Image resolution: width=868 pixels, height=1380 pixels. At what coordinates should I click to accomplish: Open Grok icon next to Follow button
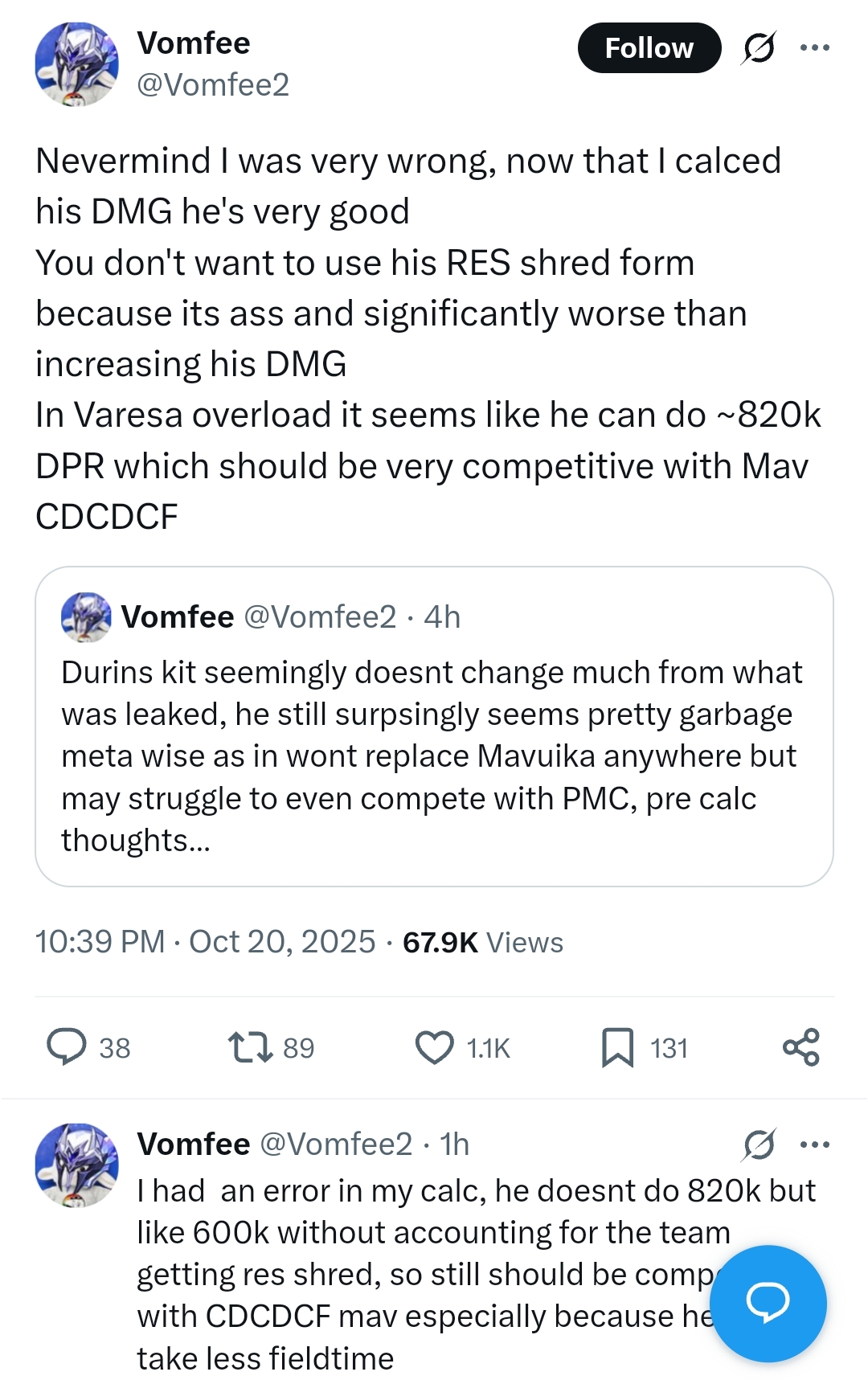pyautogui.click(x=759, y=48)
